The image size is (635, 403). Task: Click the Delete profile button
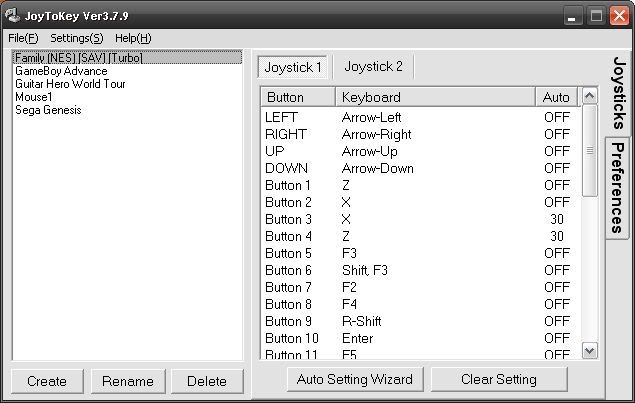coord(207,381)
